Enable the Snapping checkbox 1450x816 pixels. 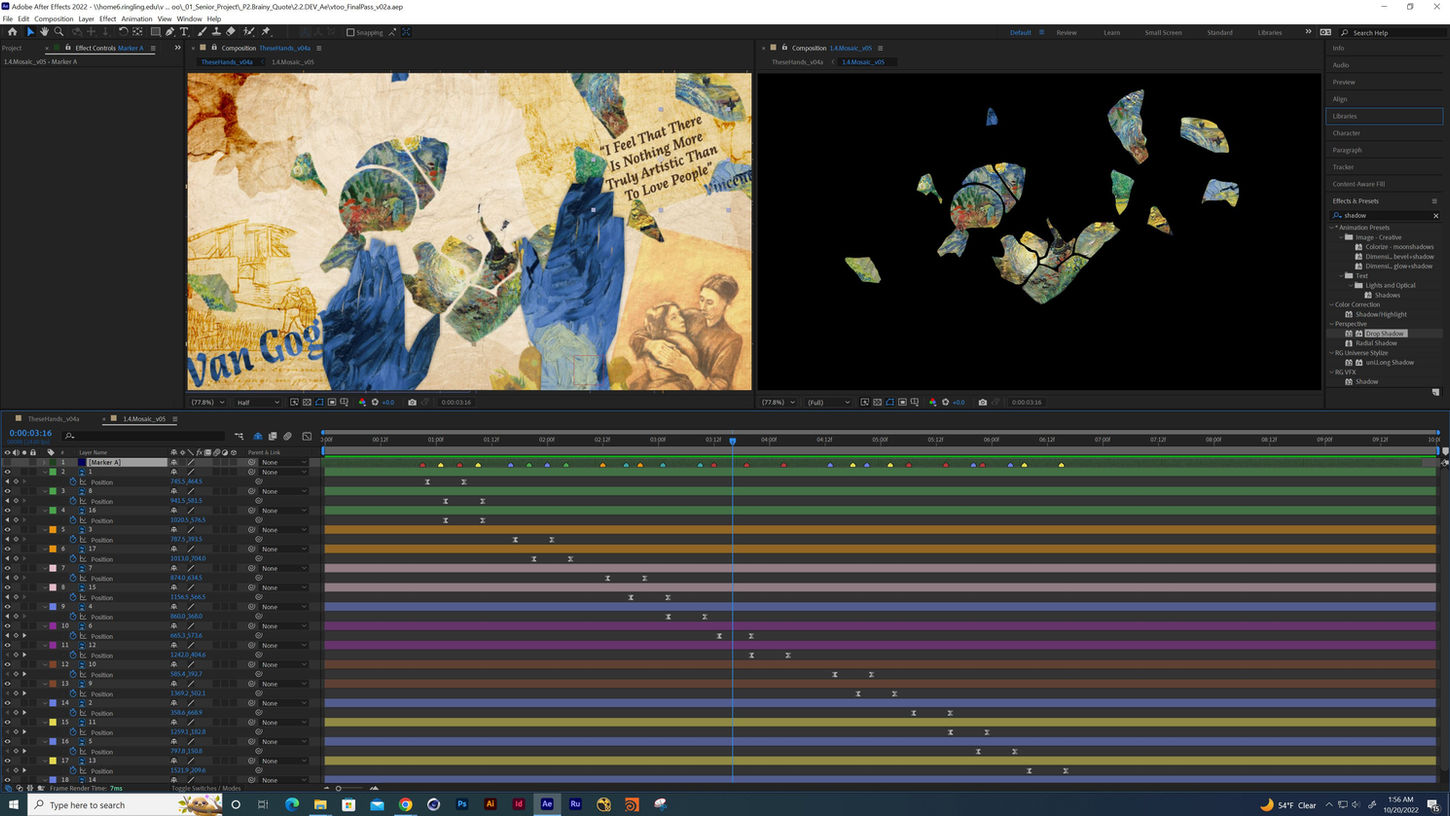click(x=350, y=32)
